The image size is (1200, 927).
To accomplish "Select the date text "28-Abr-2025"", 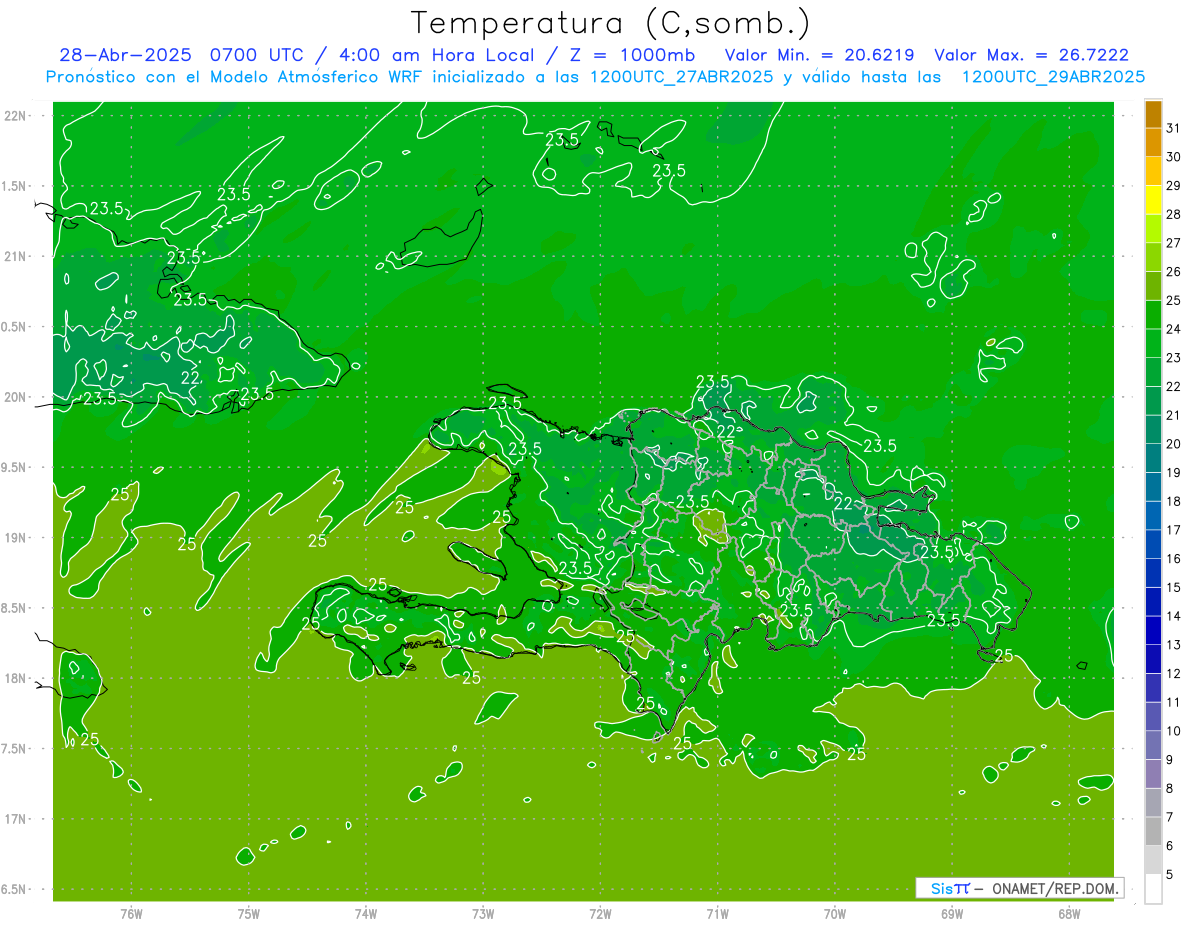I will pos(126,56).
